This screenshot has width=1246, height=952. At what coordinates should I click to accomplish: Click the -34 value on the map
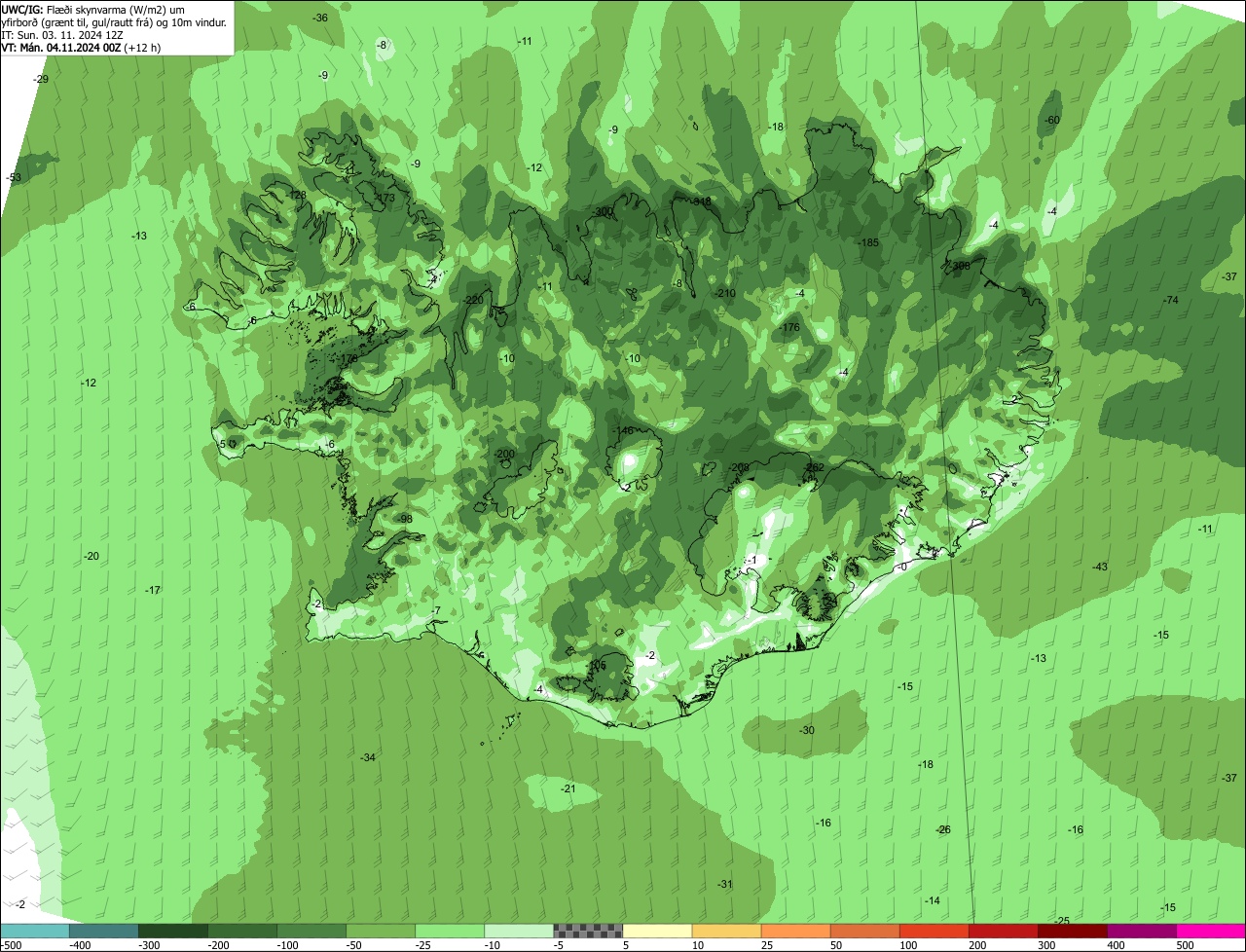point(368,758)
